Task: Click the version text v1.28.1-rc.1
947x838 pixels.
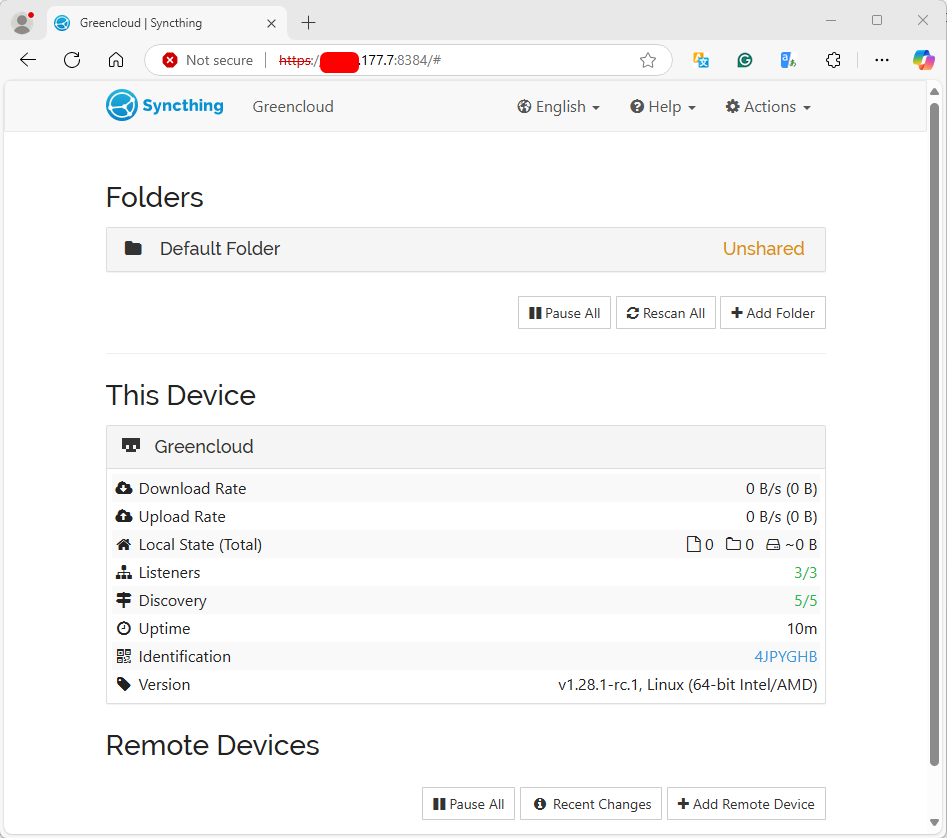Action: click(687, 685)
